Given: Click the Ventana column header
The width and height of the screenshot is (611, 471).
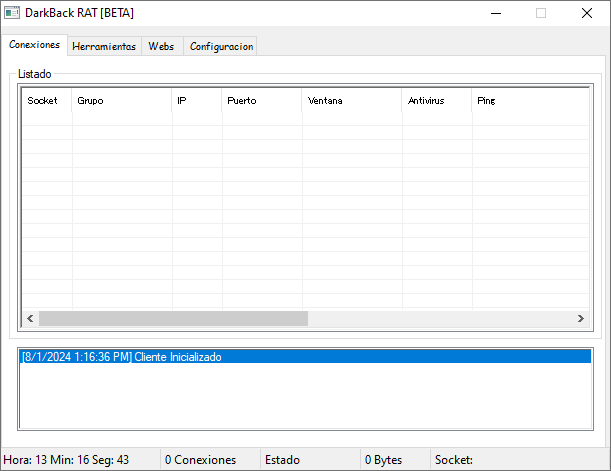Looking at the screenshot, I should [x=351, y=101].
